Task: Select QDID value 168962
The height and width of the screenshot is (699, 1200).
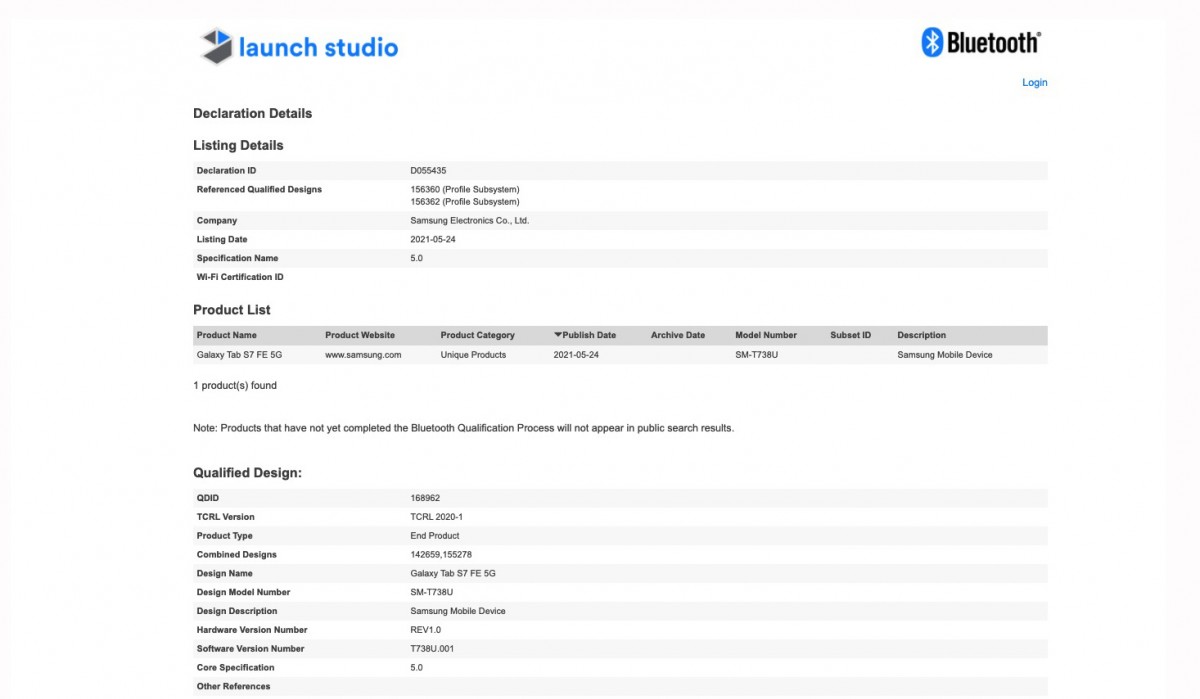Action: 426,498
